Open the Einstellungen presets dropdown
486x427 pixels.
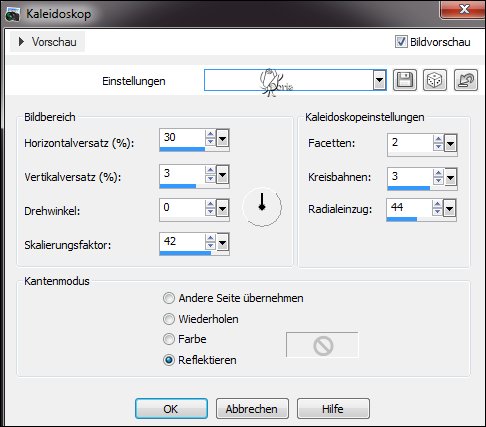click(x=379, y=80)
